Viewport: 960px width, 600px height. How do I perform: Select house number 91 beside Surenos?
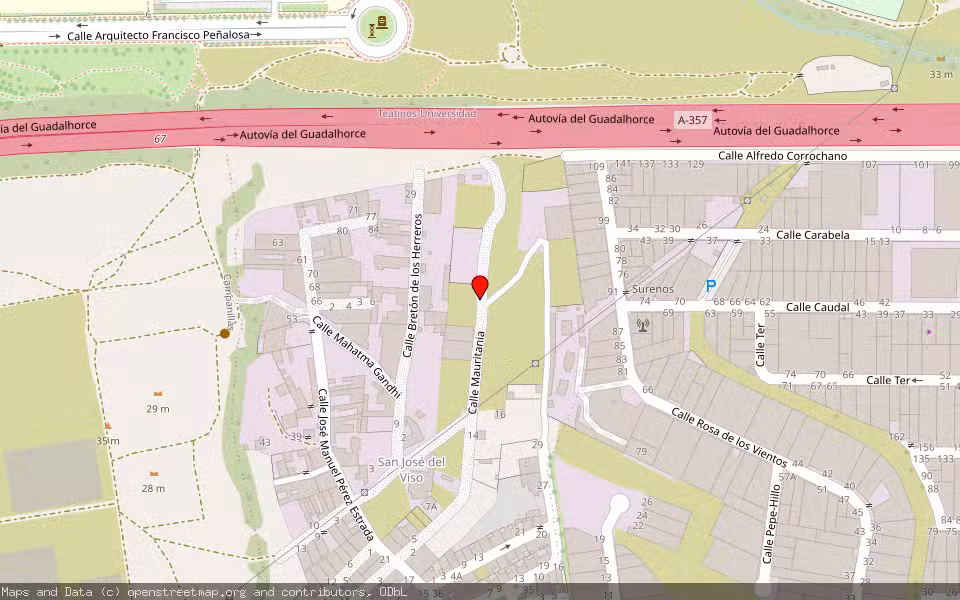point(612,291)
